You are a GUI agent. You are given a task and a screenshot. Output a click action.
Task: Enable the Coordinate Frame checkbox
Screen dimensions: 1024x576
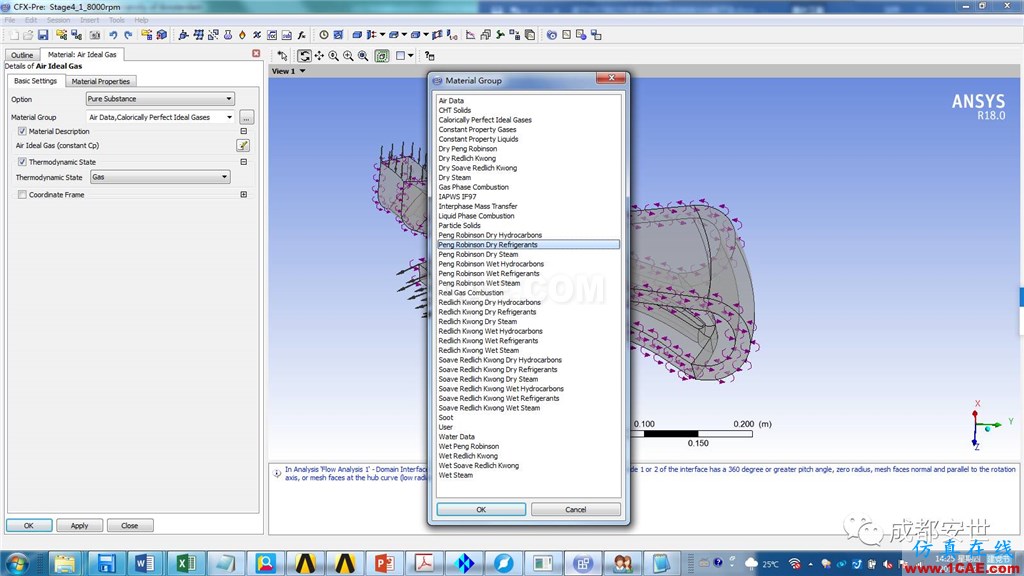22,195
